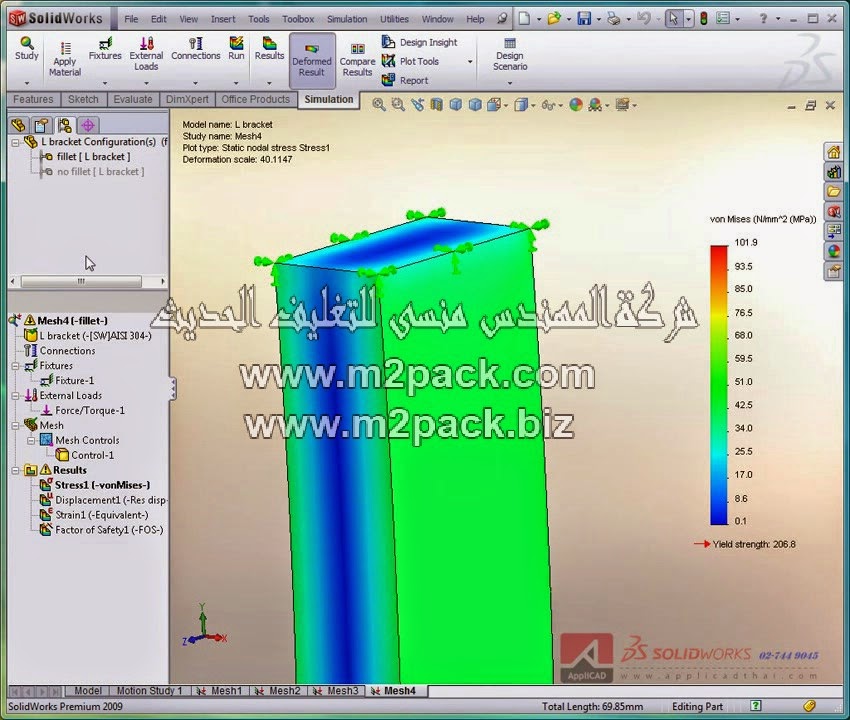Viewport: 850px width, 720px height.
Task: Open the Insert menu
Action: click(x=223, y=19)
